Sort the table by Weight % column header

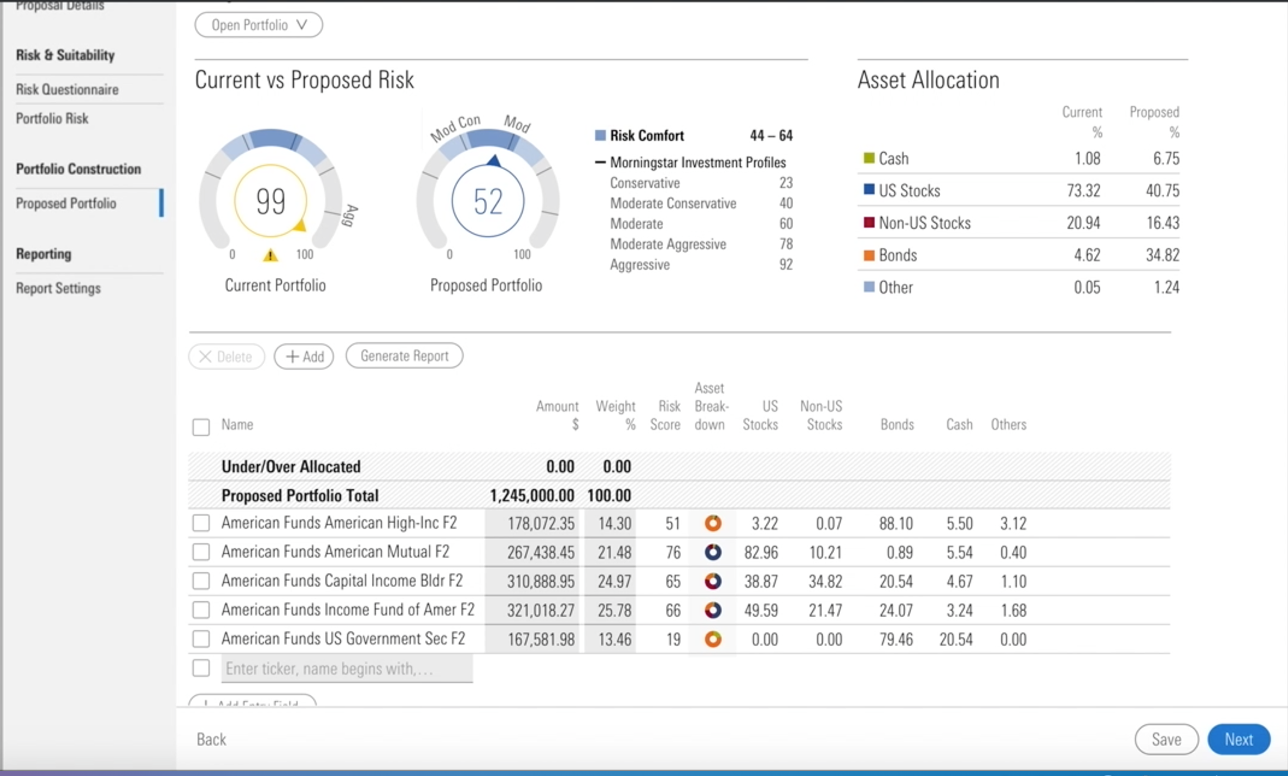pos(615,415)
